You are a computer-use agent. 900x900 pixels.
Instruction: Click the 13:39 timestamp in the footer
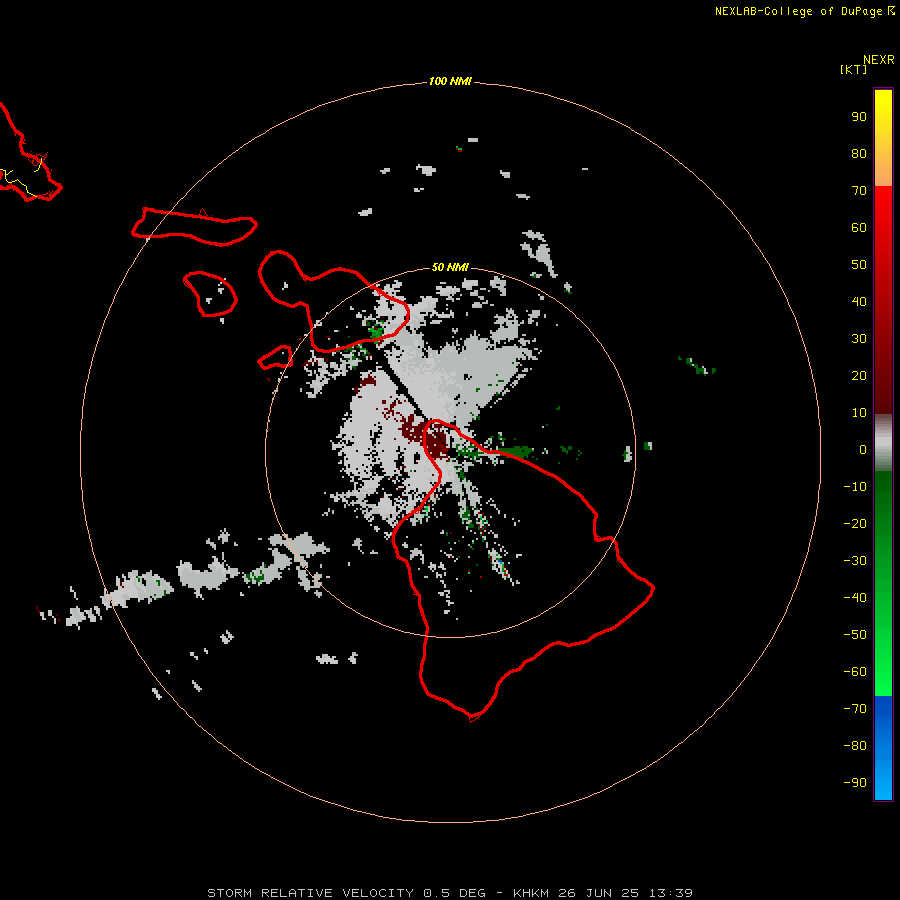pos(670,893)
